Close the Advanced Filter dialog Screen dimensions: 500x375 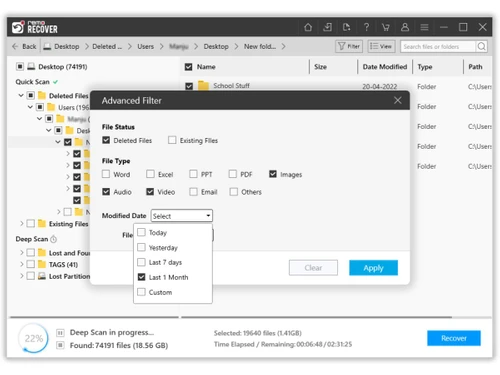pyautogui.click(x=398, y=100)
